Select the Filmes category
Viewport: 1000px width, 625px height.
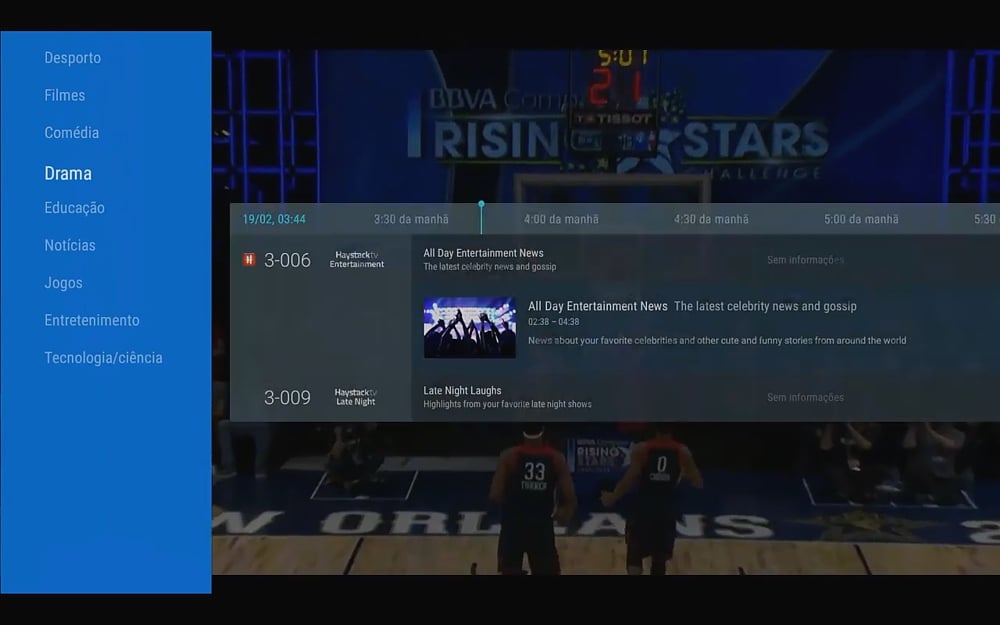point(64,95)
